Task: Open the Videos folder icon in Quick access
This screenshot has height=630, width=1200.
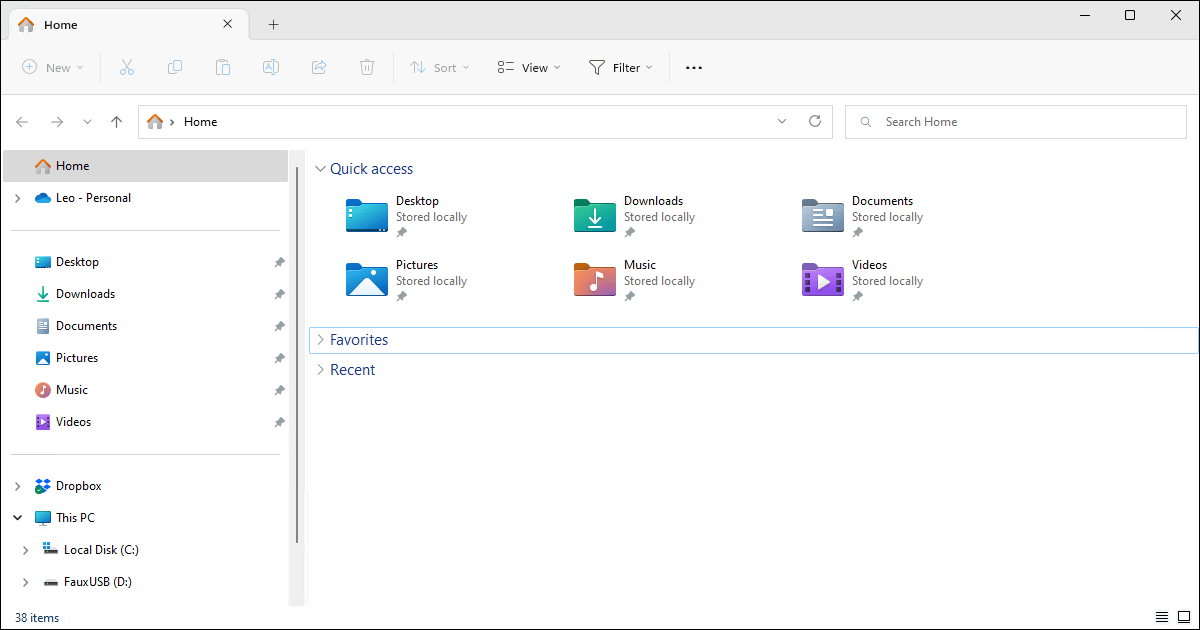Action: point(823,279)
